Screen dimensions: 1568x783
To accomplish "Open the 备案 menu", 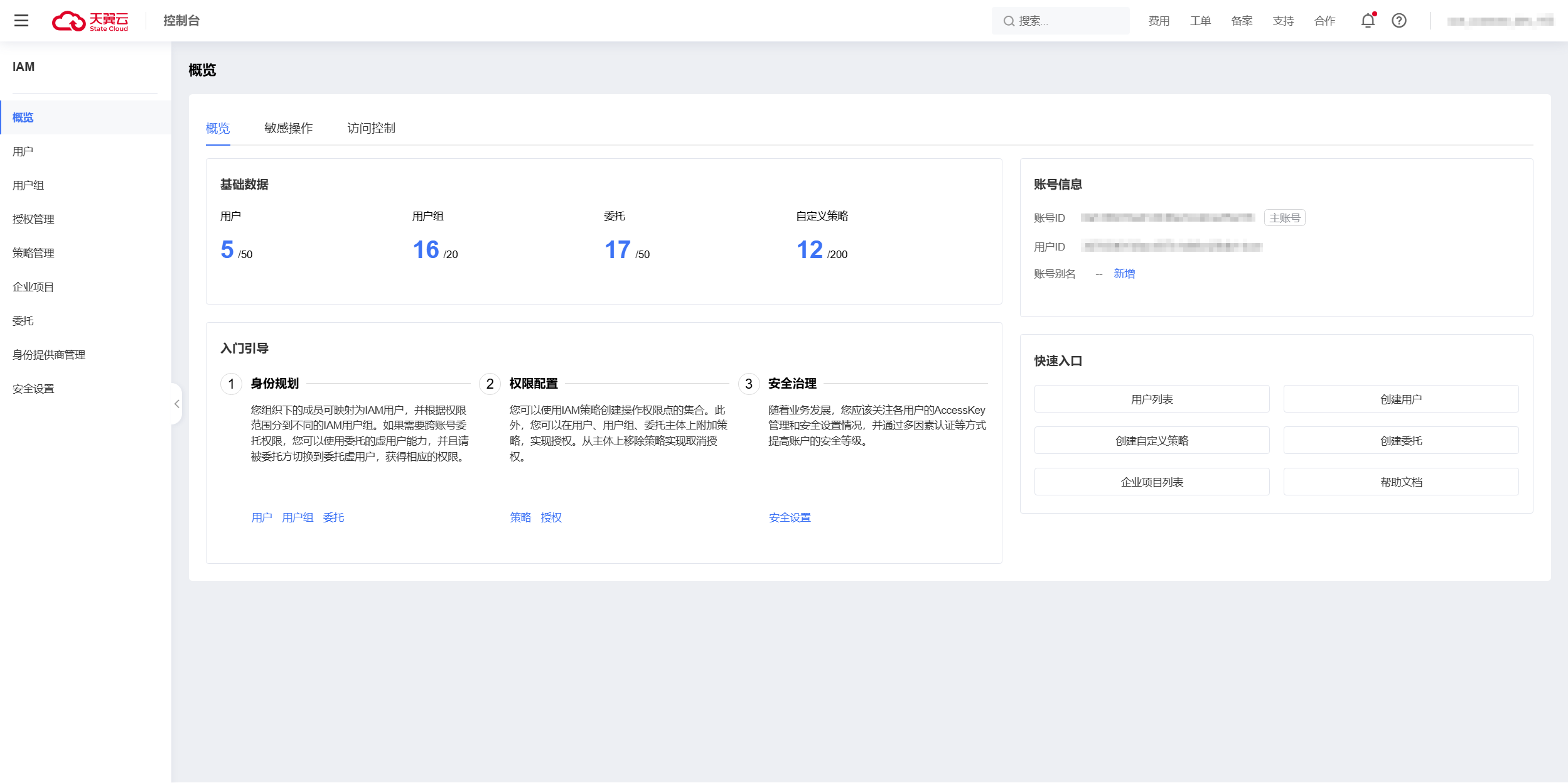I will click(1242, 21).
